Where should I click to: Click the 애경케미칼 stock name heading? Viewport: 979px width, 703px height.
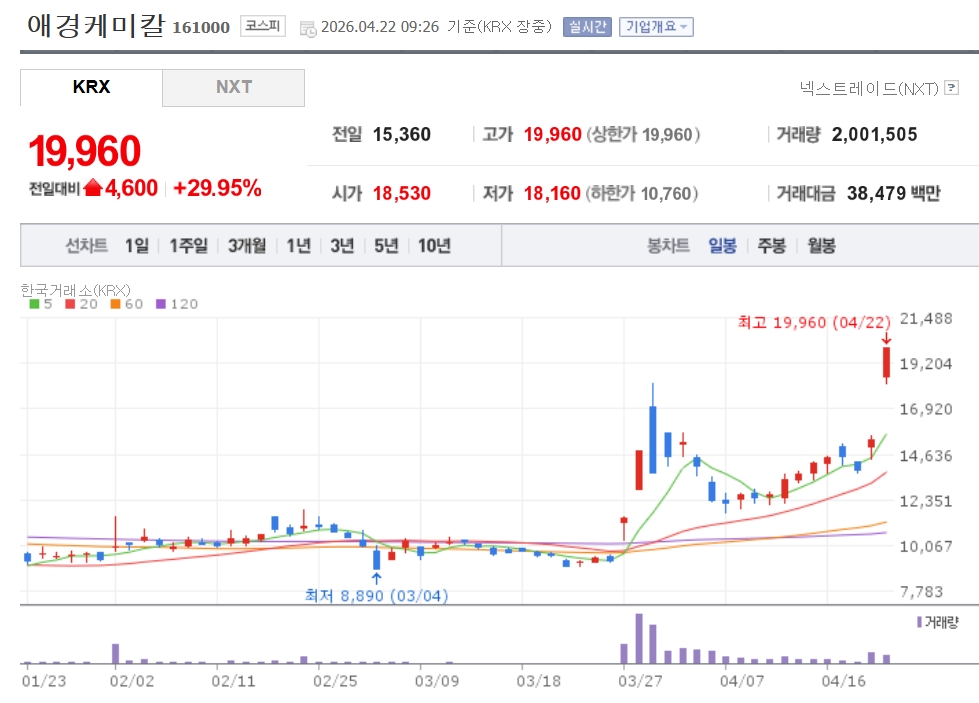[95, 25]
